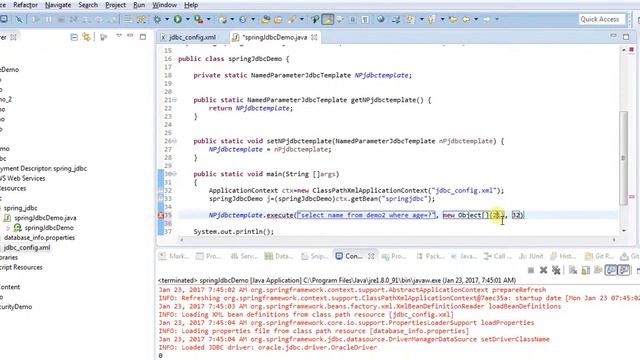Toggle Block Selection Mode icon

352,19
